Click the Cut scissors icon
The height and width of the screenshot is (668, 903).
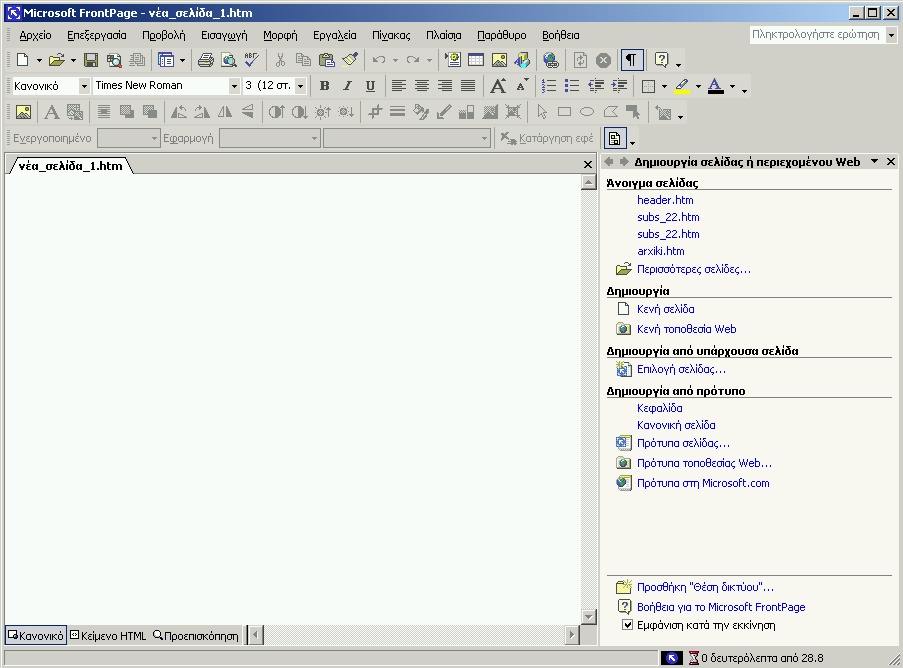click(x=280, y=60)
